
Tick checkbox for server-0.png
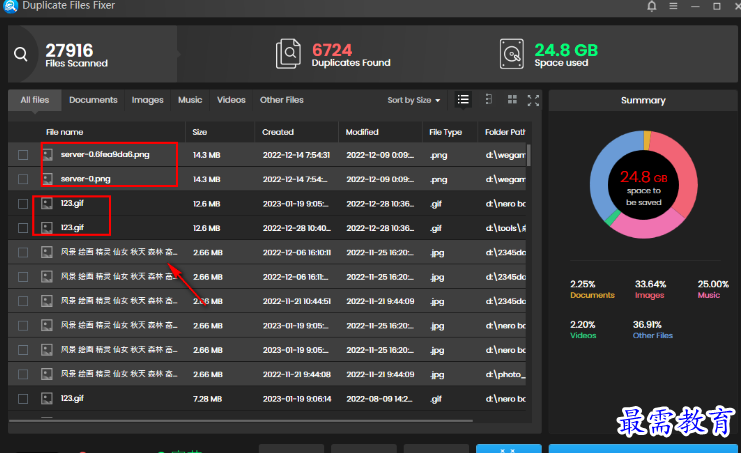(x=23, y=179)
